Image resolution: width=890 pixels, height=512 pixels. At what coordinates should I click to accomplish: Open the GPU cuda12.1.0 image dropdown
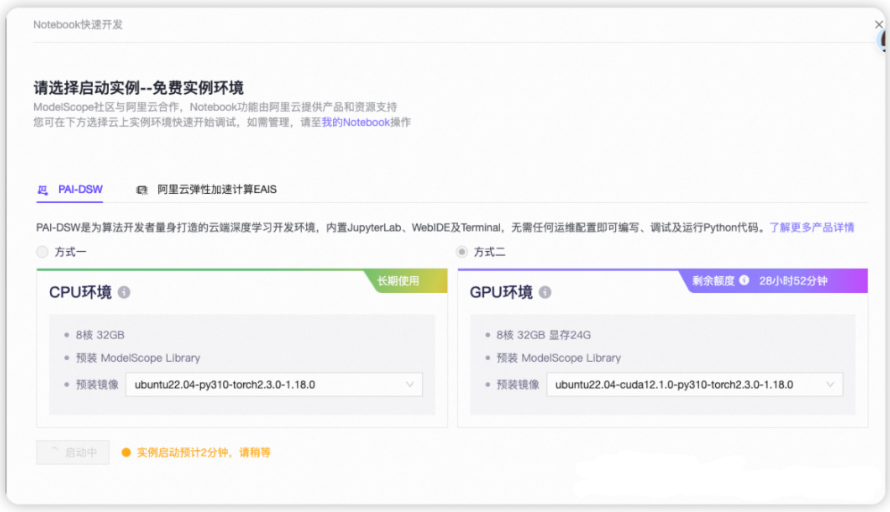(695, 385)
